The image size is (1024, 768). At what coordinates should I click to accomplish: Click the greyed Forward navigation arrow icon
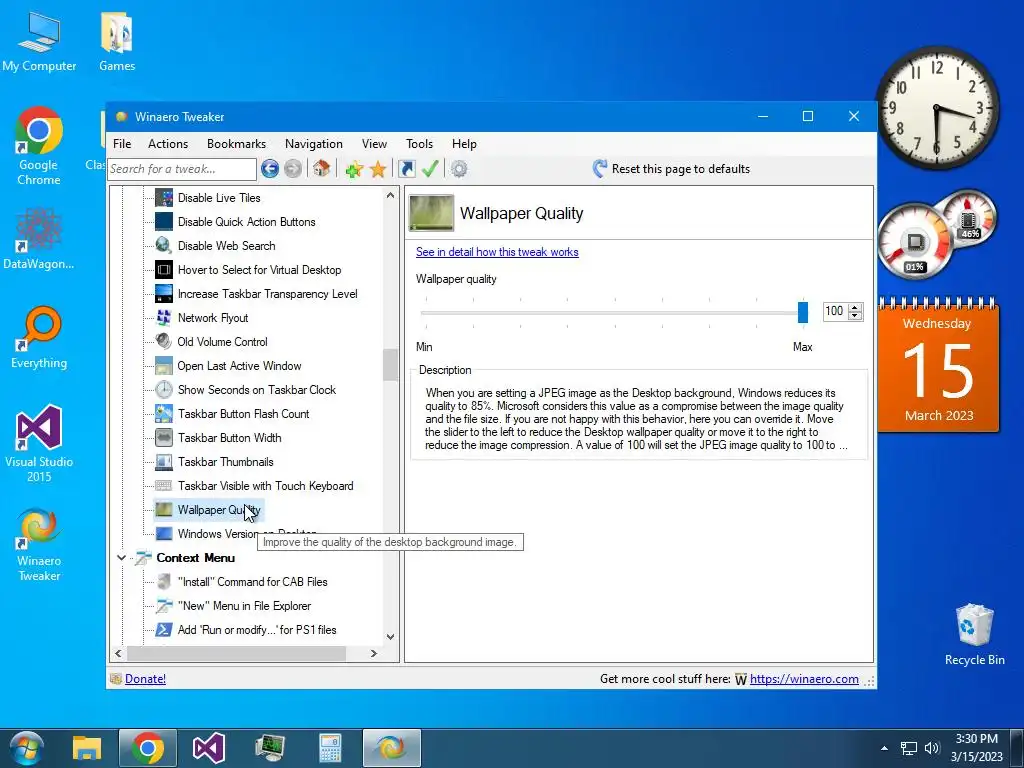tap(293, 169)
